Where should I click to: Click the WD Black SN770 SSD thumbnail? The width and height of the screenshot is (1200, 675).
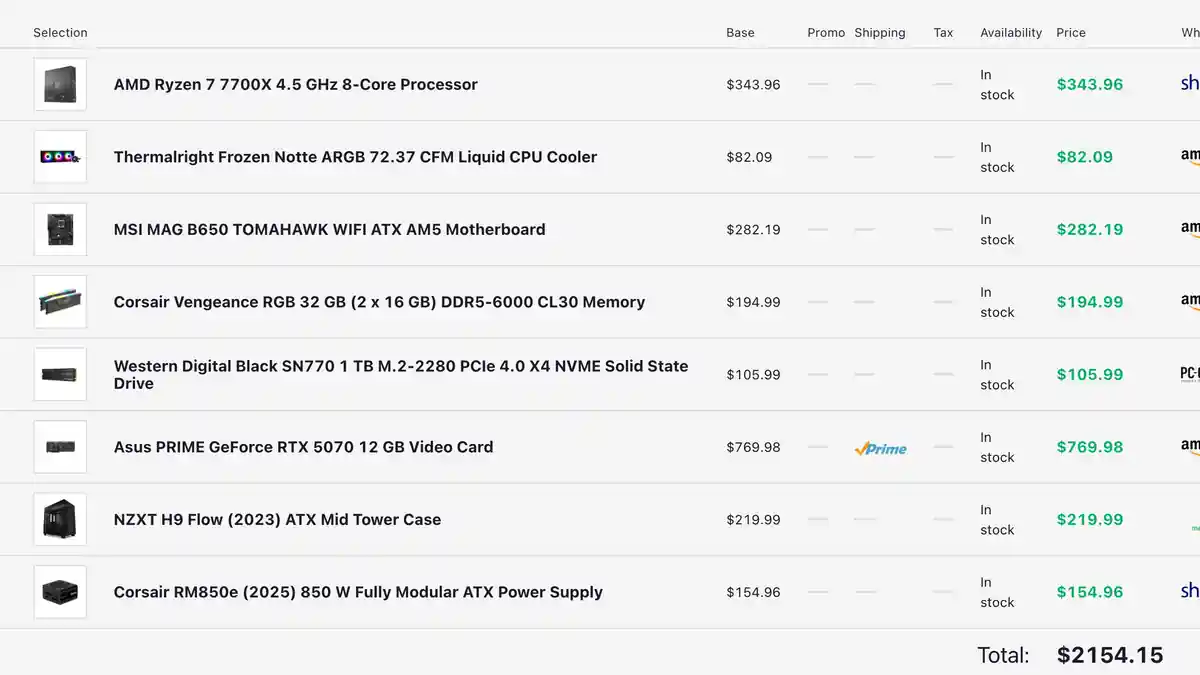click(x=60, y=374)
